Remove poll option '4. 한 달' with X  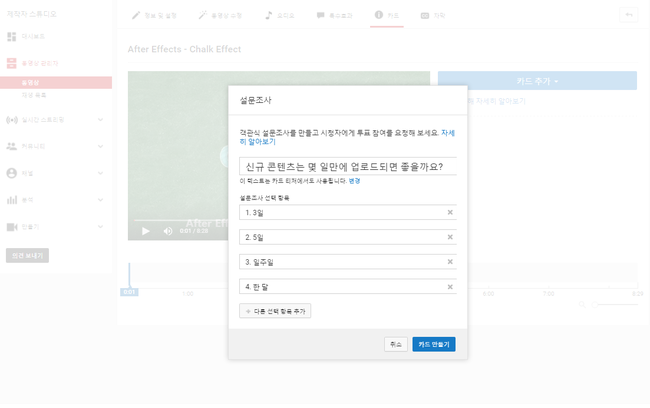(x=450, y=287)
